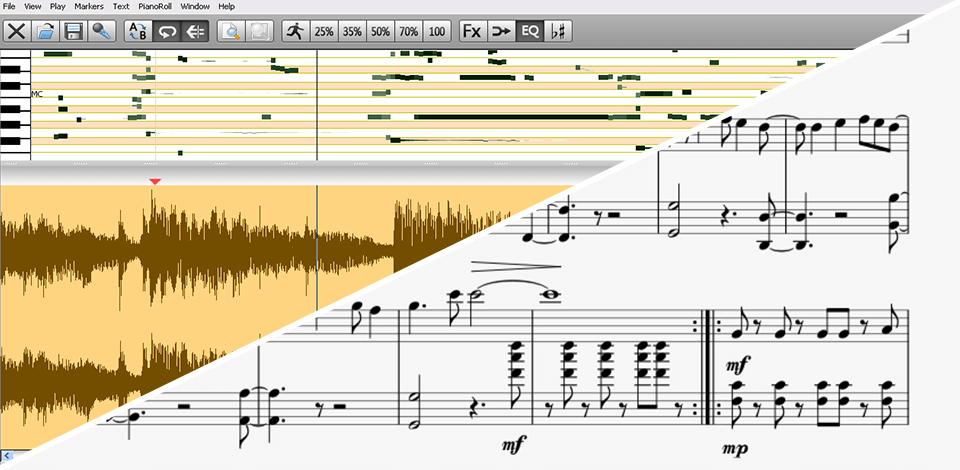The width and height of the screenshot is (960, 470).
Task: Open the Fx audio effects window
Action: [473, 31]
